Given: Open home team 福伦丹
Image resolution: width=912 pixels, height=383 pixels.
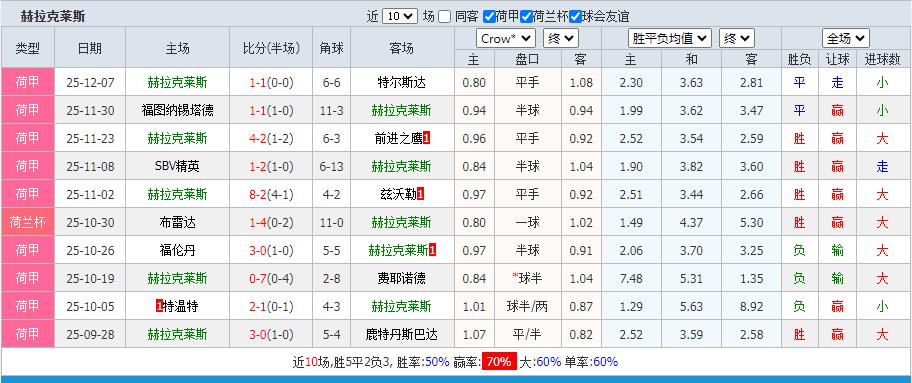Looking at the screenshot, I should click(177, 250).
